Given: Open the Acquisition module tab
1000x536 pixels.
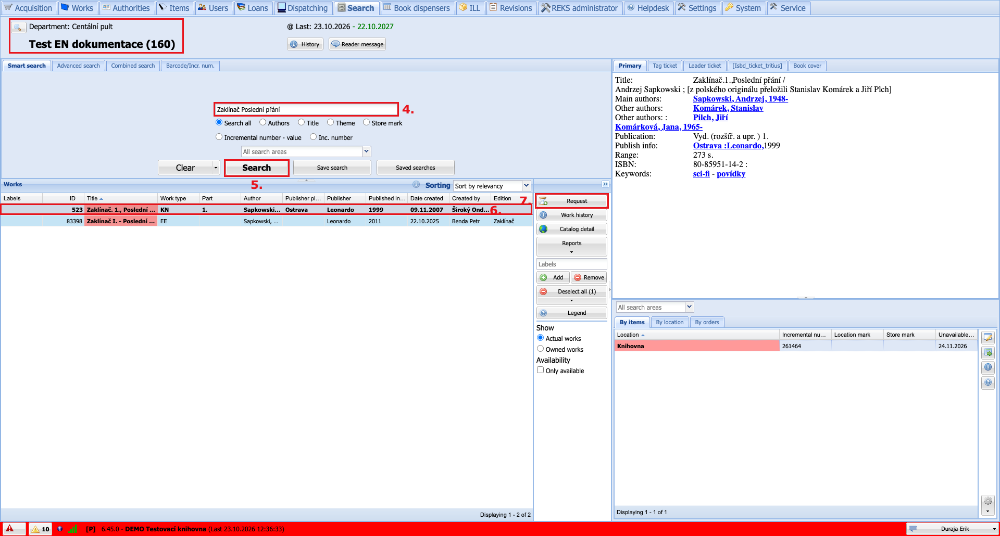Looking at the screenshot, I should pyautogui.click(x=28, y=8).
